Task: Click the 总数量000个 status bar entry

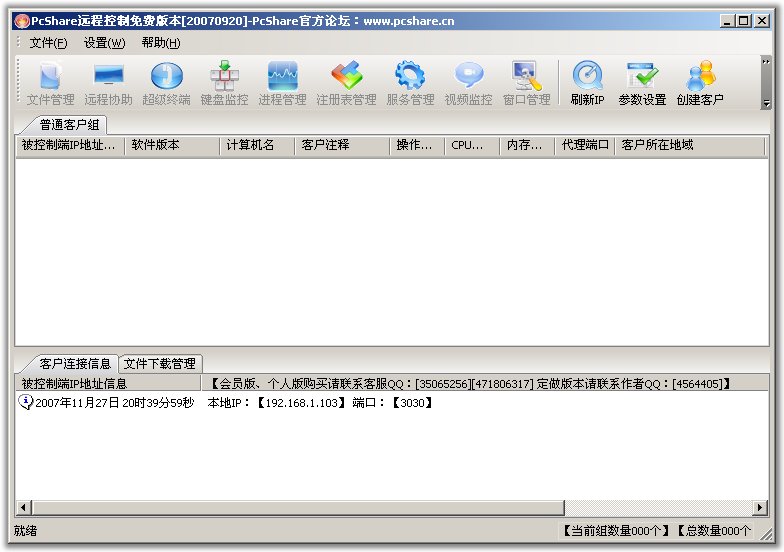Action: point(714,531)
